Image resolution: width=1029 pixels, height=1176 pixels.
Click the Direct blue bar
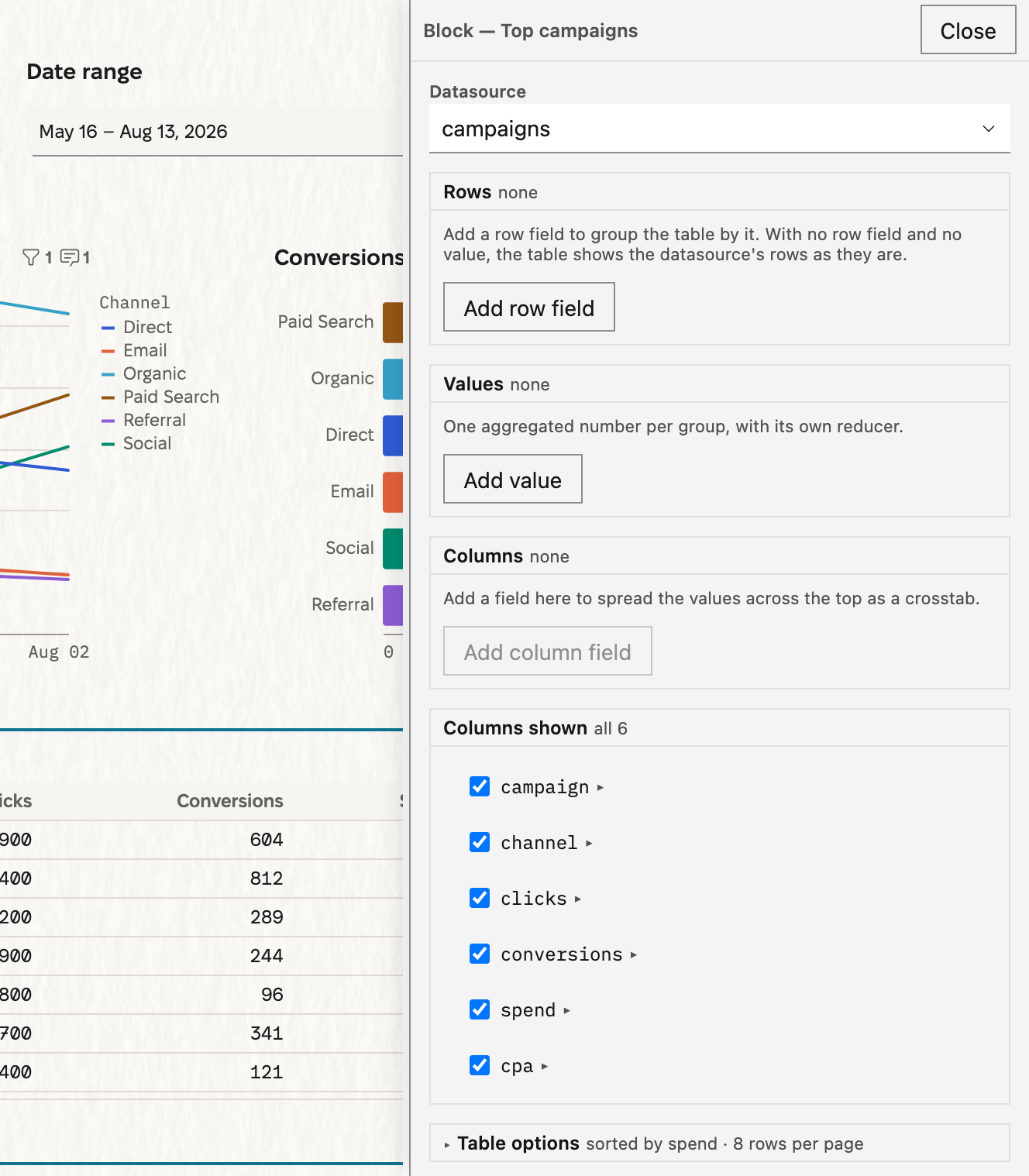(x=393, y=435)
